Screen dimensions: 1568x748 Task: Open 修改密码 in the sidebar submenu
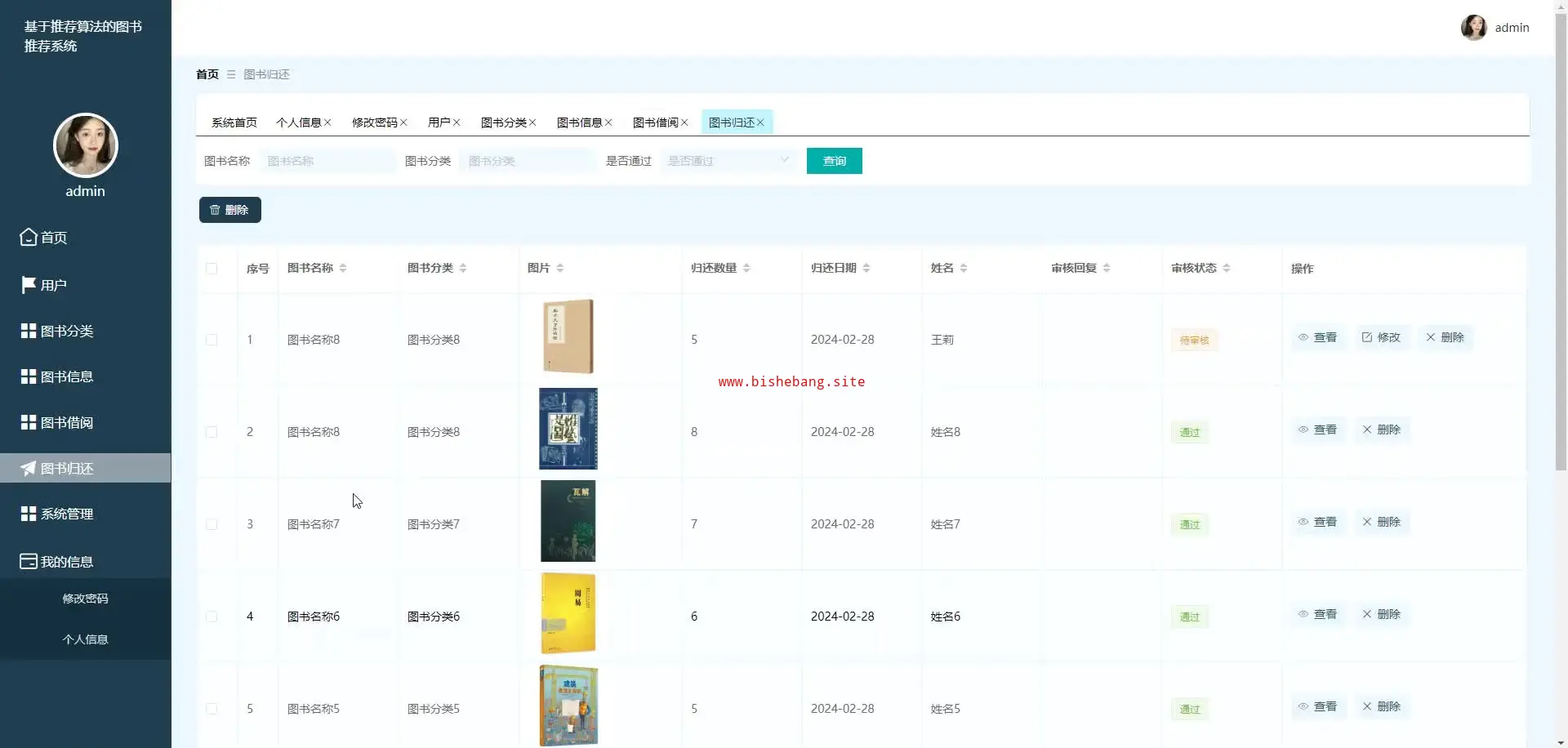coord(85,599)
